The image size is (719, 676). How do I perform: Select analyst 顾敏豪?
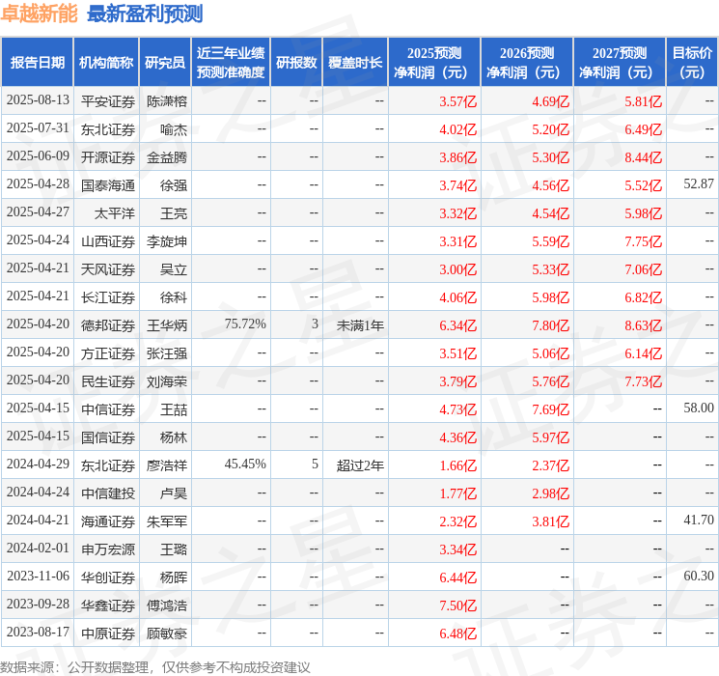tap(167, 633)
